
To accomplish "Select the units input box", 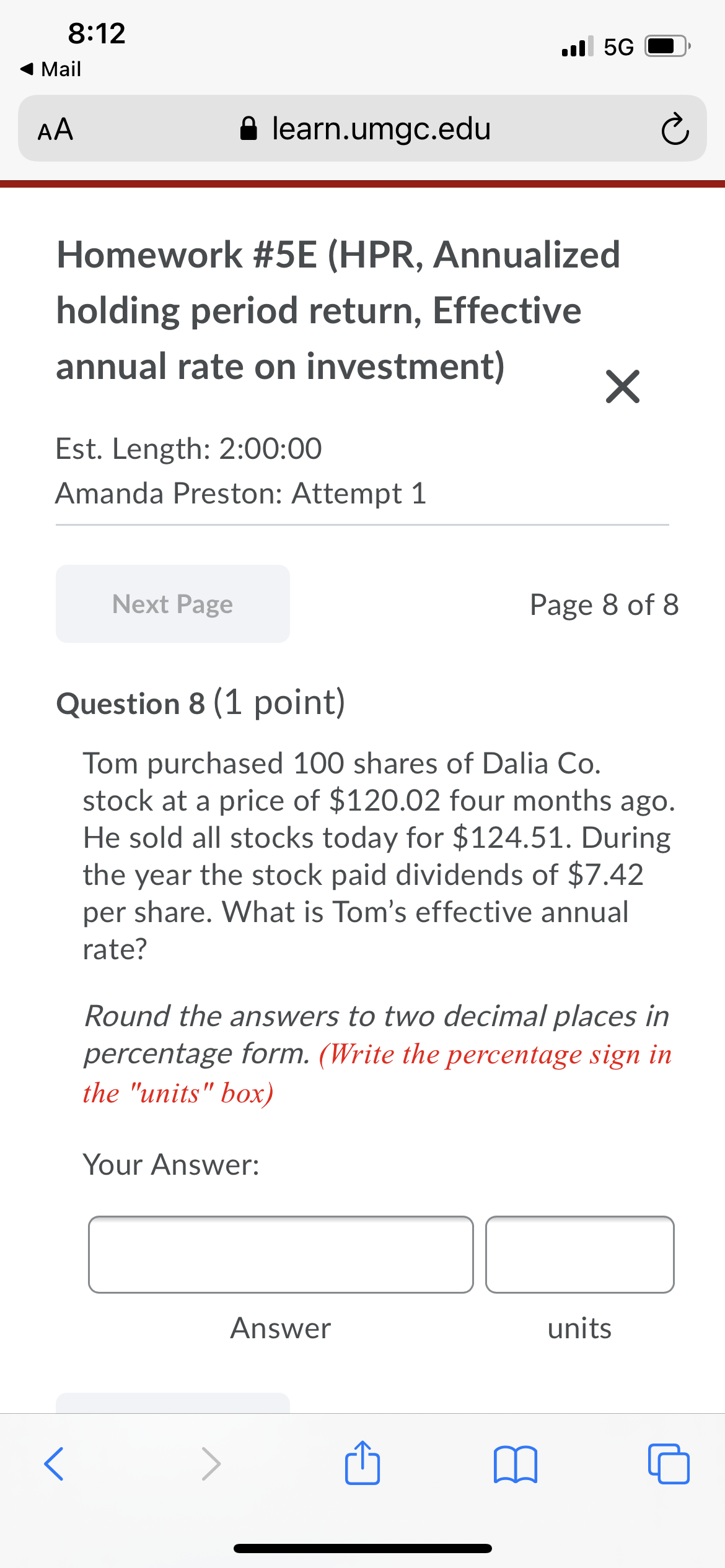I will [x=580, y=1255].
